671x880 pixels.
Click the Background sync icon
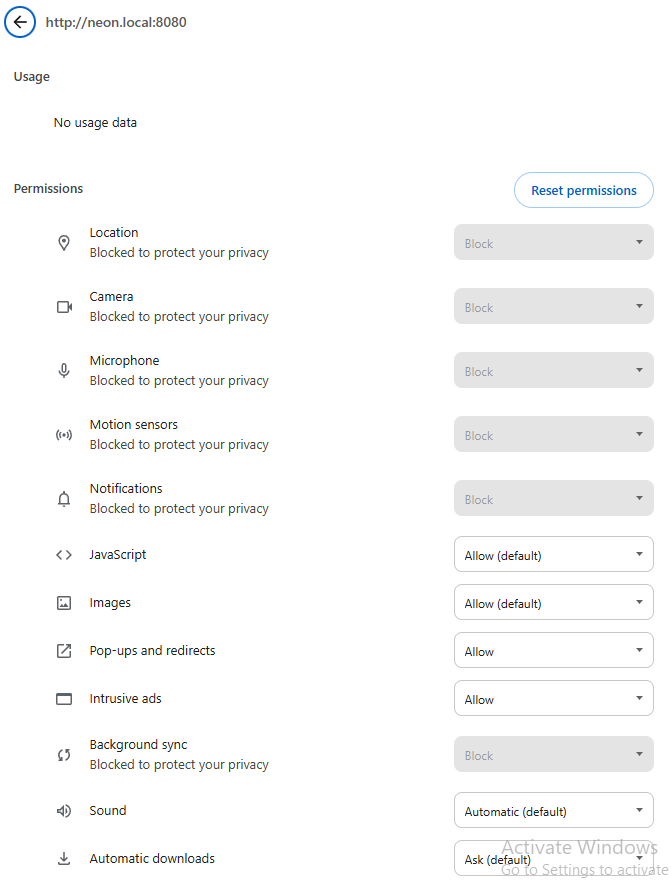[x=64, y=755]
